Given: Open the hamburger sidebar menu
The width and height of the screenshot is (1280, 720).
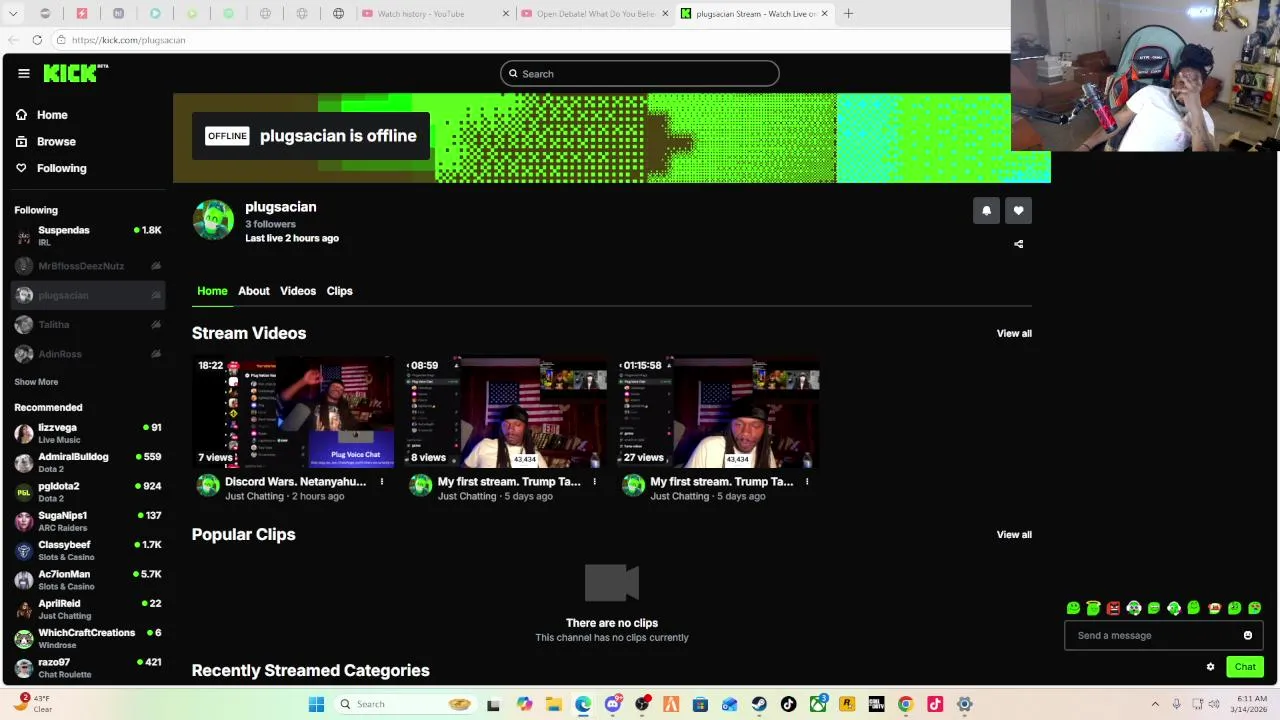Looking at the screenshot, I should click(x=24, y=73).
